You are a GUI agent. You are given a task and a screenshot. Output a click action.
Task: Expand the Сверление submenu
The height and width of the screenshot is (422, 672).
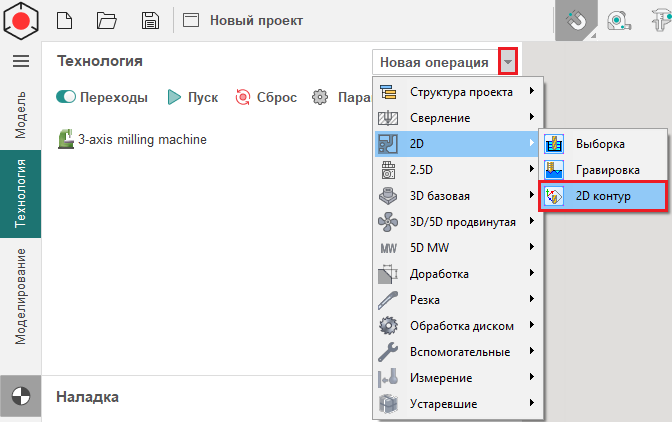[x=458, y=118]
